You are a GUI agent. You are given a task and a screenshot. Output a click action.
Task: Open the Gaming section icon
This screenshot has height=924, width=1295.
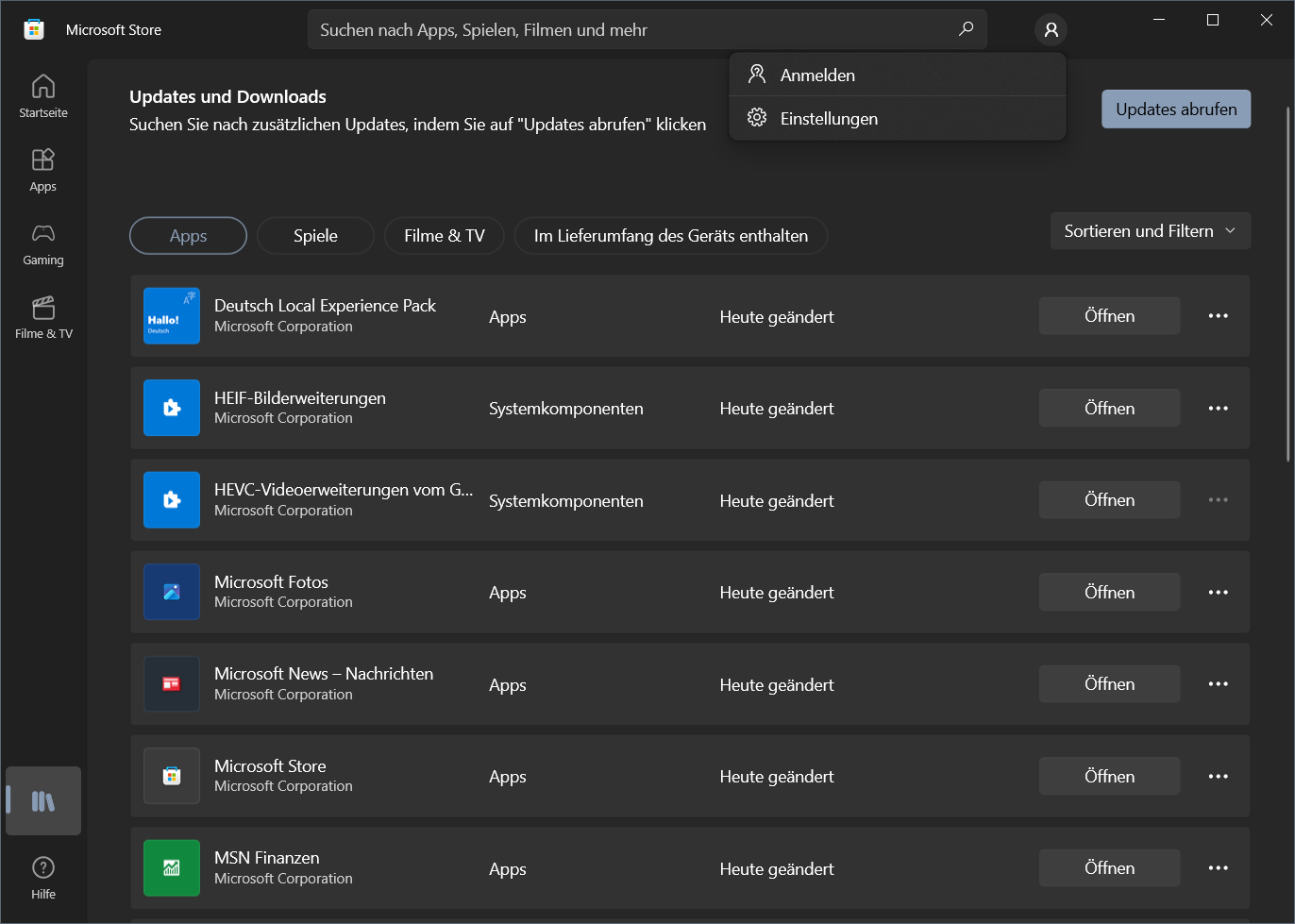pyautogui.click(x=43, y=244)
